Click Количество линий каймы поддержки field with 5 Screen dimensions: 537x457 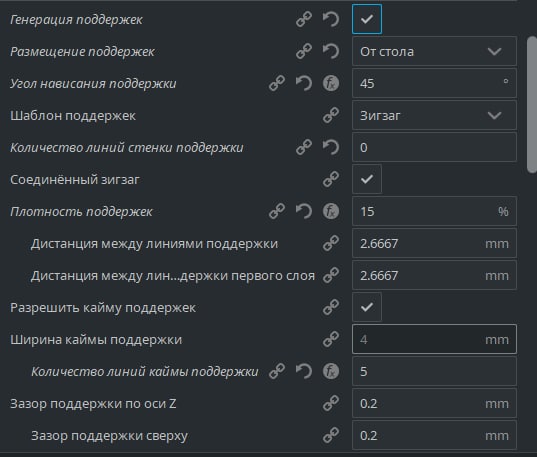[434, 371]
